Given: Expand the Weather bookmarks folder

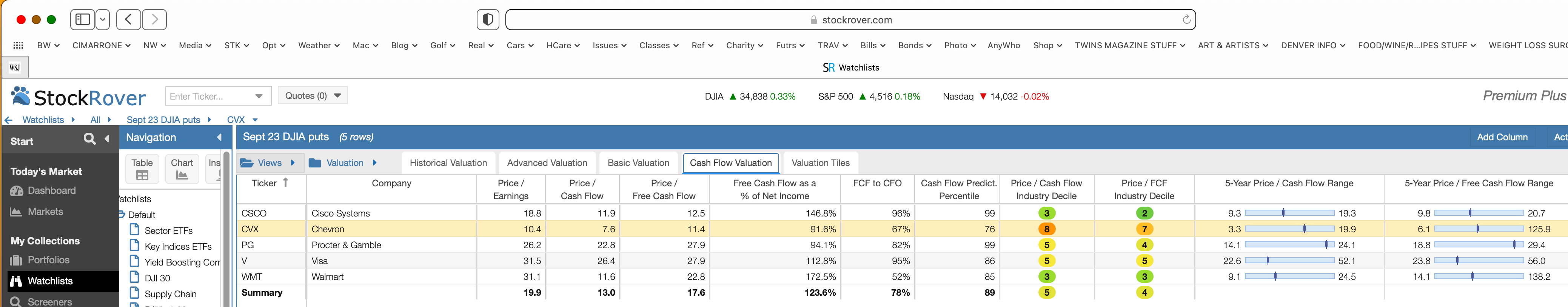Looking at the screenshot, I should pos(318,45).
